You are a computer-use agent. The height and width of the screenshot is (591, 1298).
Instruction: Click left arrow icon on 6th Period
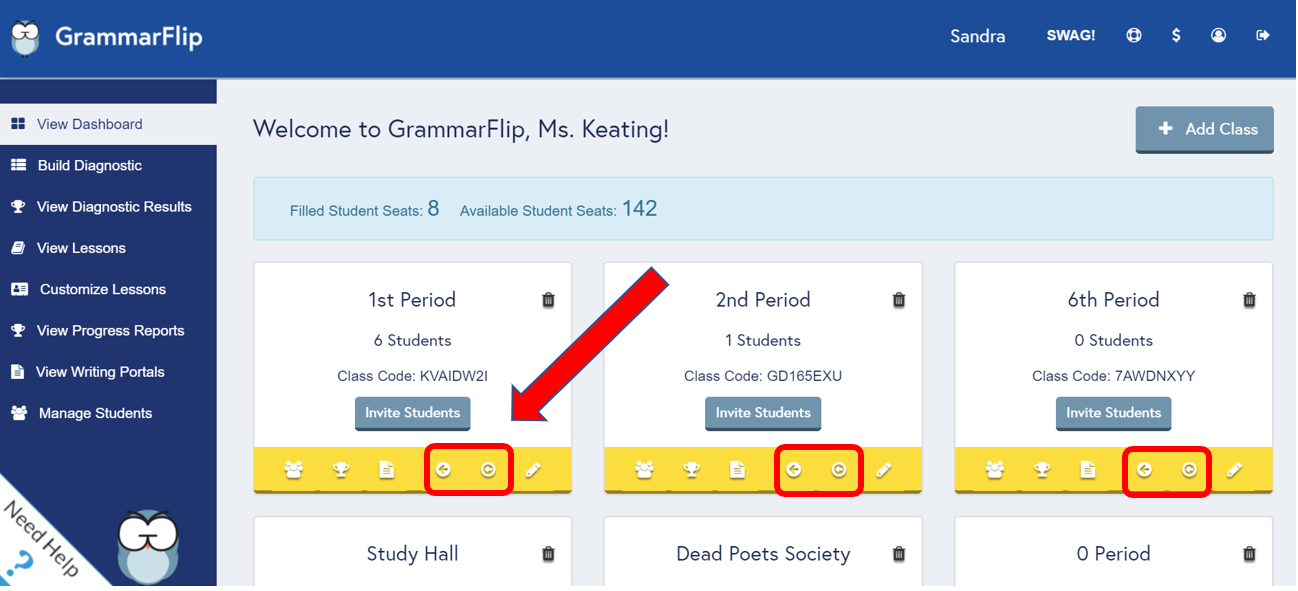1144,470
